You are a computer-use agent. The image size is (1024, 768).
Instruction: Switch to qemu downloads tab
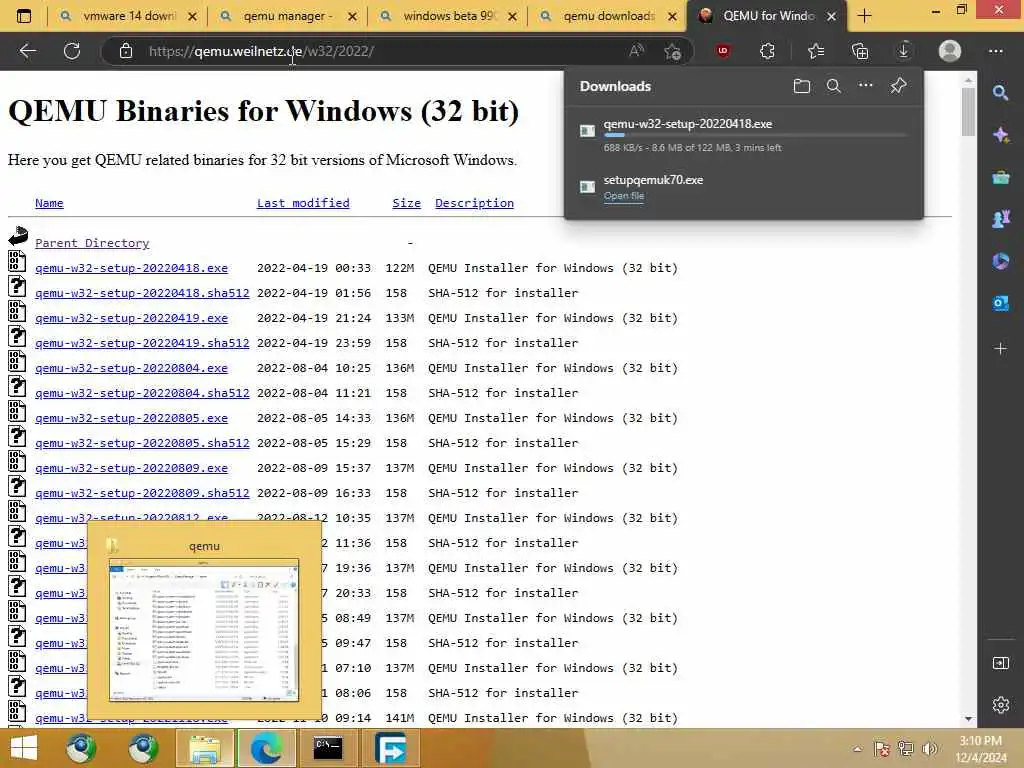click(x=607, y=16)
